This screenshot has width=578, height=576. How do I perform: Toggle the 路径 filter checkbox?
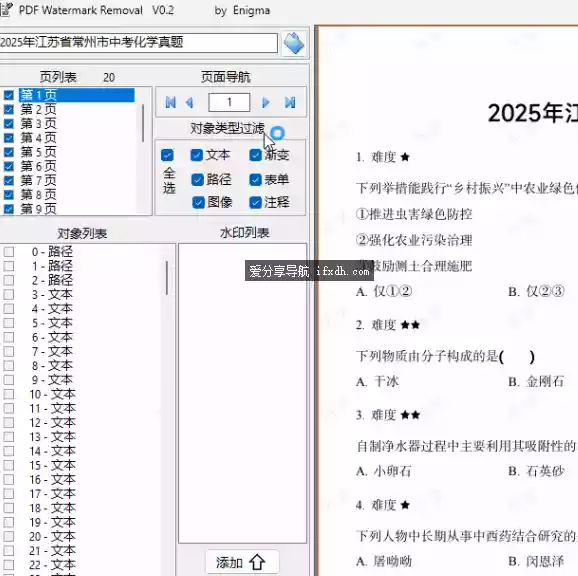(198, 180)
